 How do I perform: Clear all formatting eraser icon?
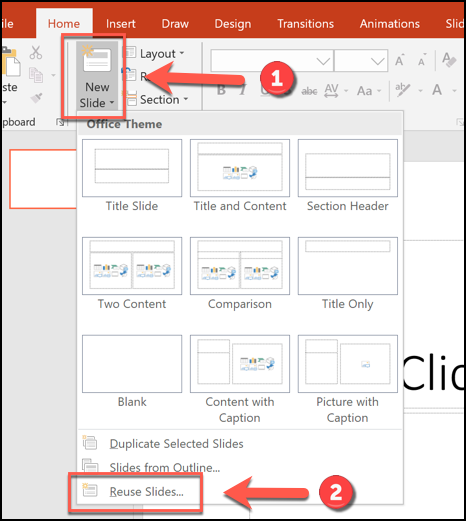tap(449, 60)
